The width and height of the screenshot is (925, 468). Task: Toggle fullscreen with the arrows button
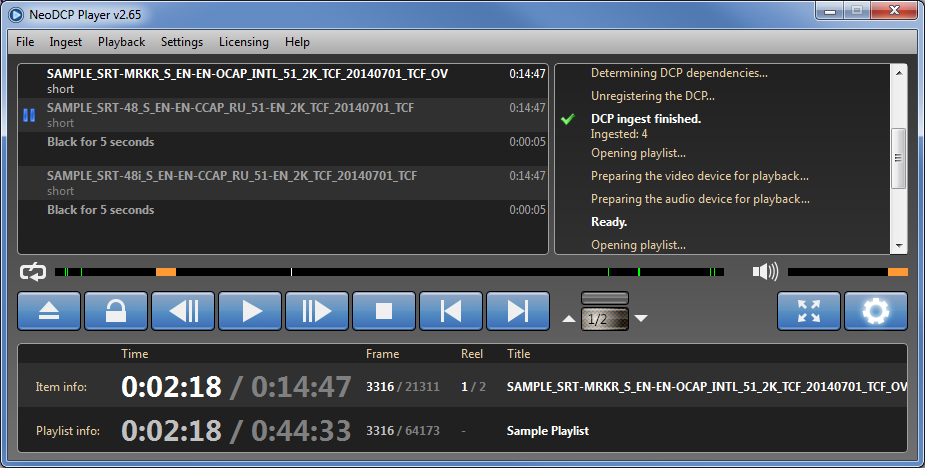point(809,311)
